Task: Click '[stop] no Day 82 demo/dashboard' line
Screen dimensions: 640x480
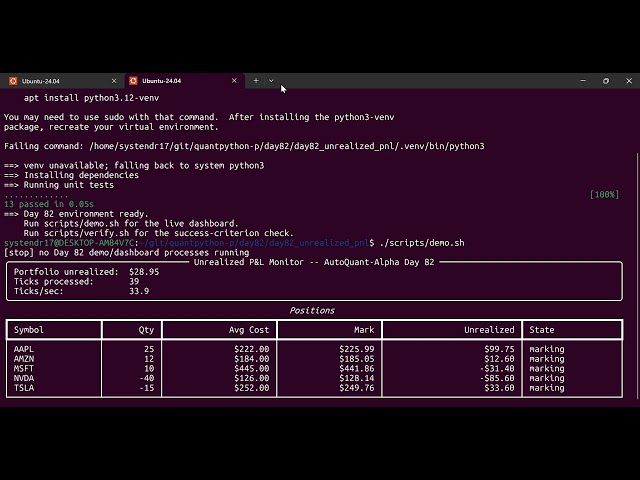Action: point(127,253)
